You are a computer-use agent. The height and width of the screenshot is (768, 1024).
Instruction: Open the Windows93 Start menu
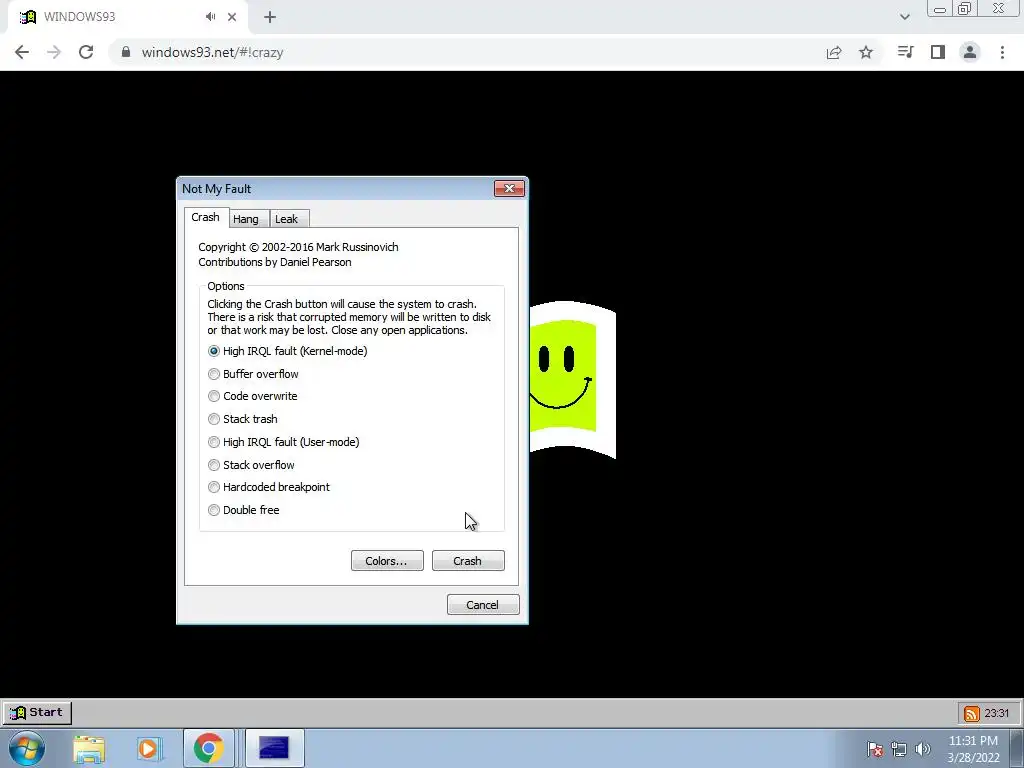[x=37, y=712]
